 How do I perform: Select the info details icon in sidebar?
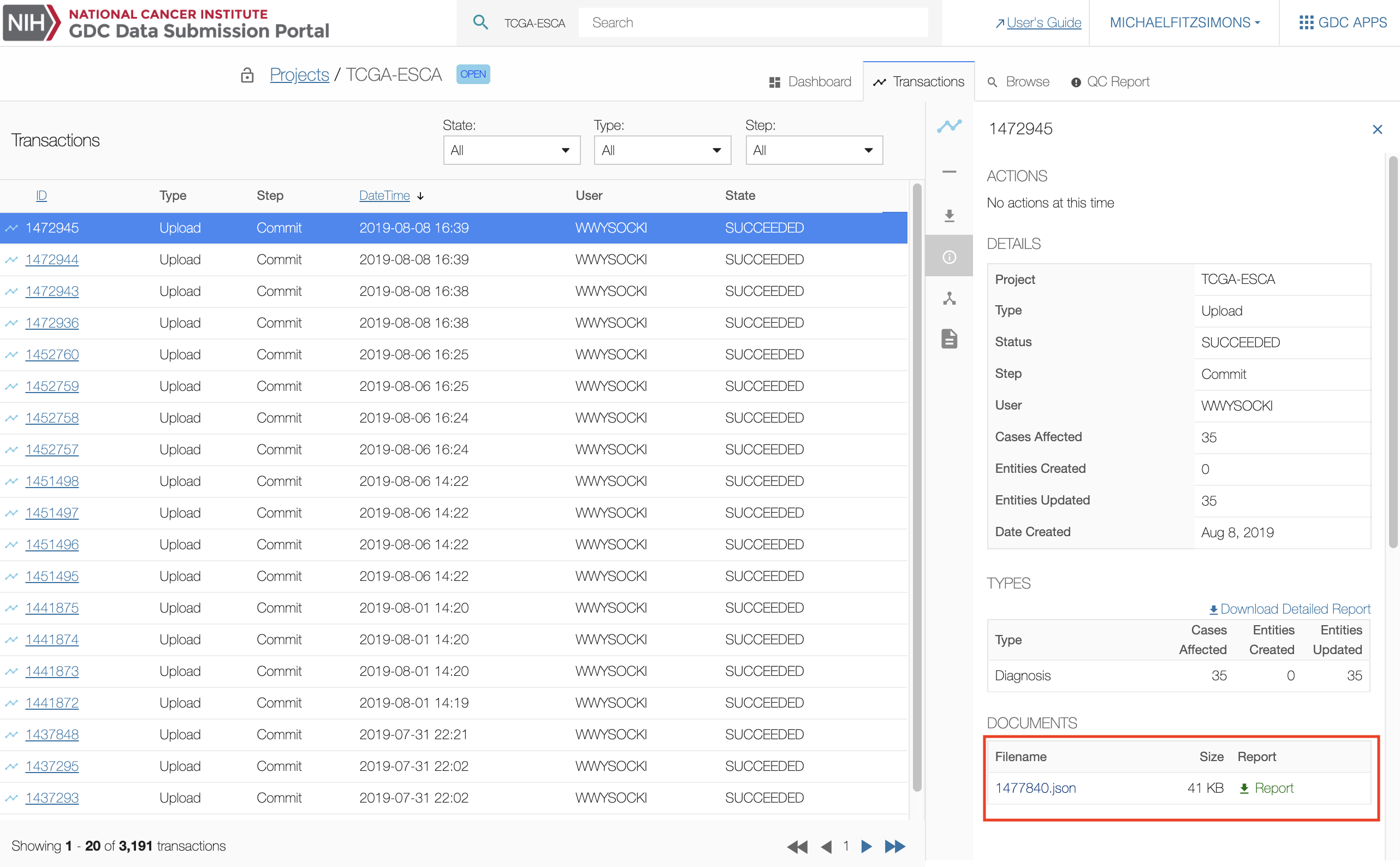click(949, 257)
